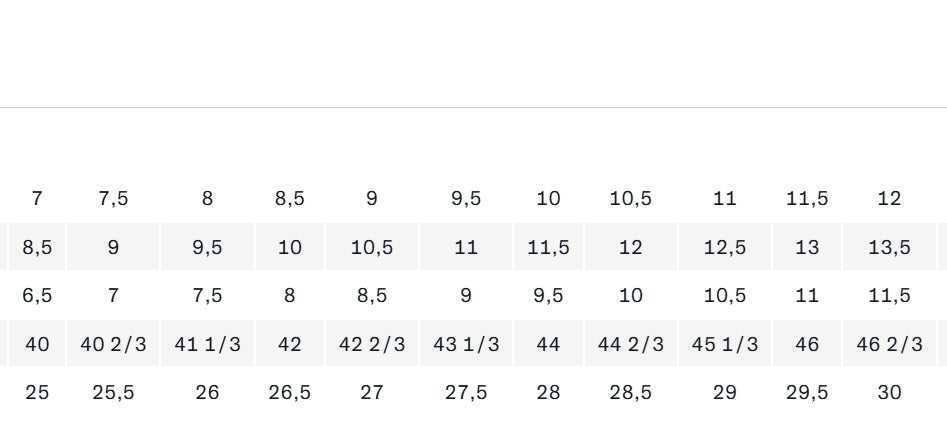
Task: Click the 26,5 cell in bottom row
Action: (290, 393)
